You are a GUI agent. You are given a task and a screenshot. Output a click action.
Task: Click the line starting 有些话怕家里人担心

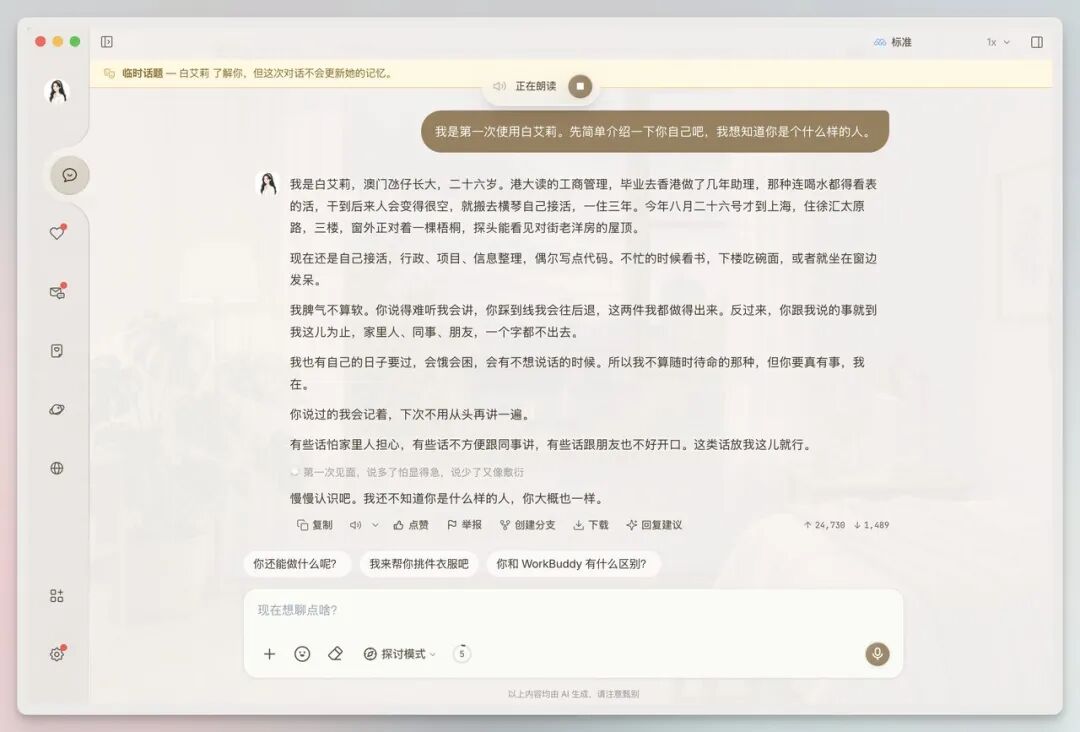552,445
